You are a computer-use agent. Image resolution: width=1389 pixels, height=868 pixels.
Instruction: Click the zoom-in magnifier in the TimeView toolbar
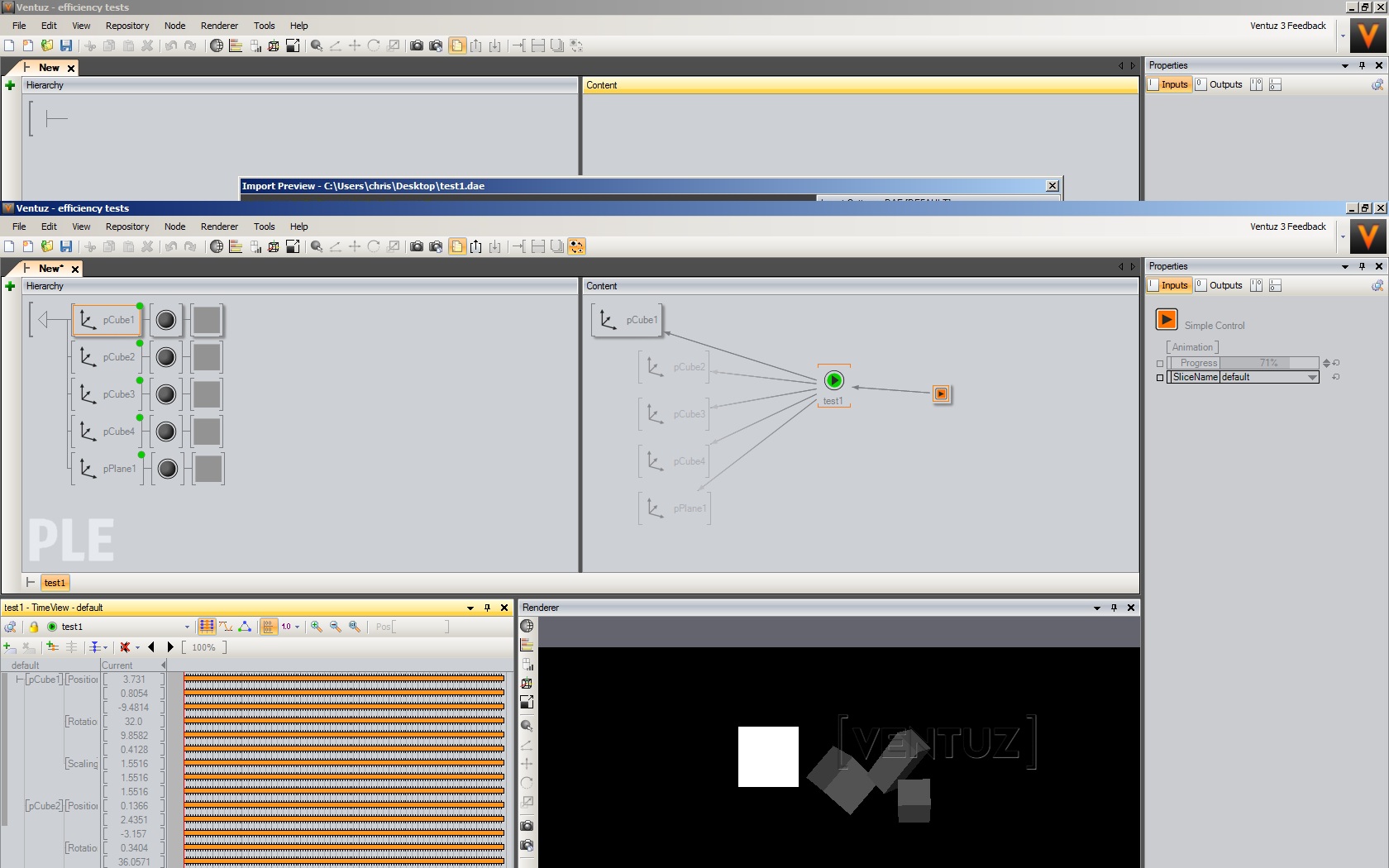tap(316, 627)
